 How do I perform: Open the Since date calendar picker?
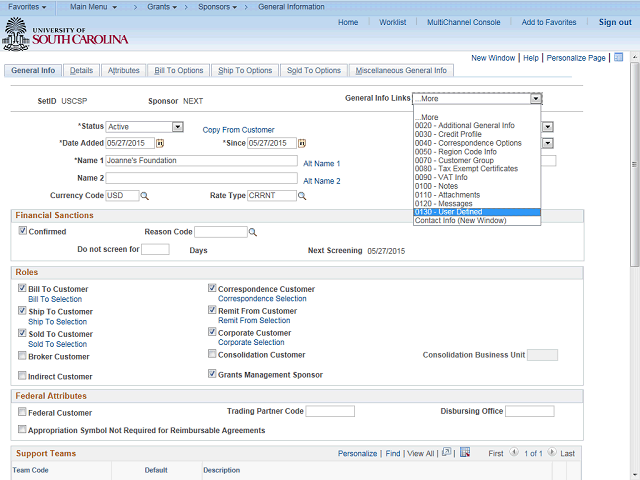(x=303, y=143)
